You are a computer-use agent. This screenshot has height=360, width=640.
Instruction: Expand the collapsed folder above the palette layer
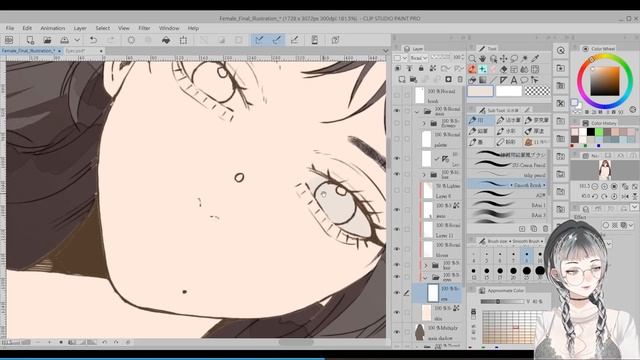point(424,123)
